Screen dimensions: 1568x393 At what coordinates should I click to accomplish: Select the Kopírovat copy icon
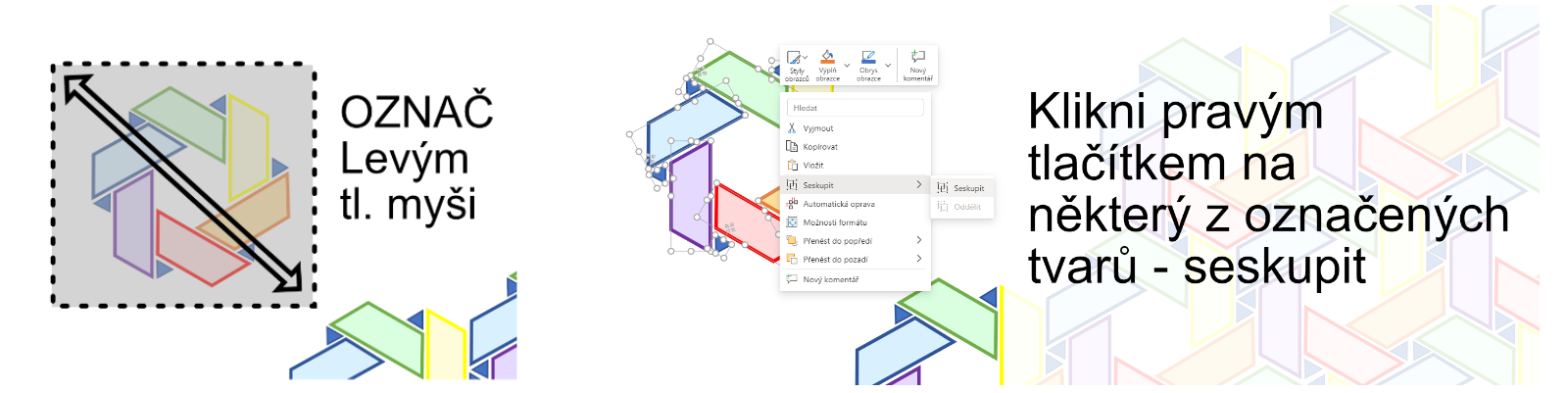[x=793, y=147]
